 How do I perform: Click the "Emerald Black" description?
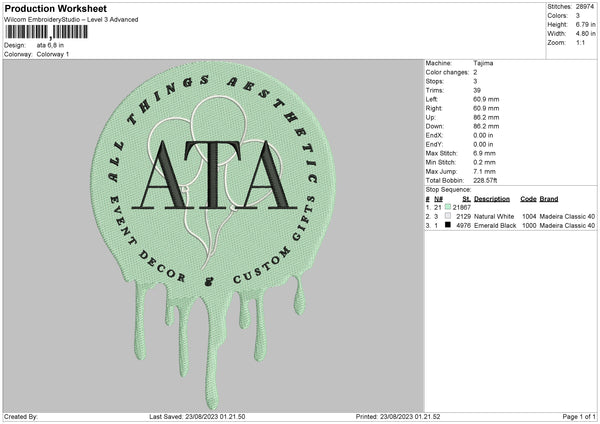point(495,226)
